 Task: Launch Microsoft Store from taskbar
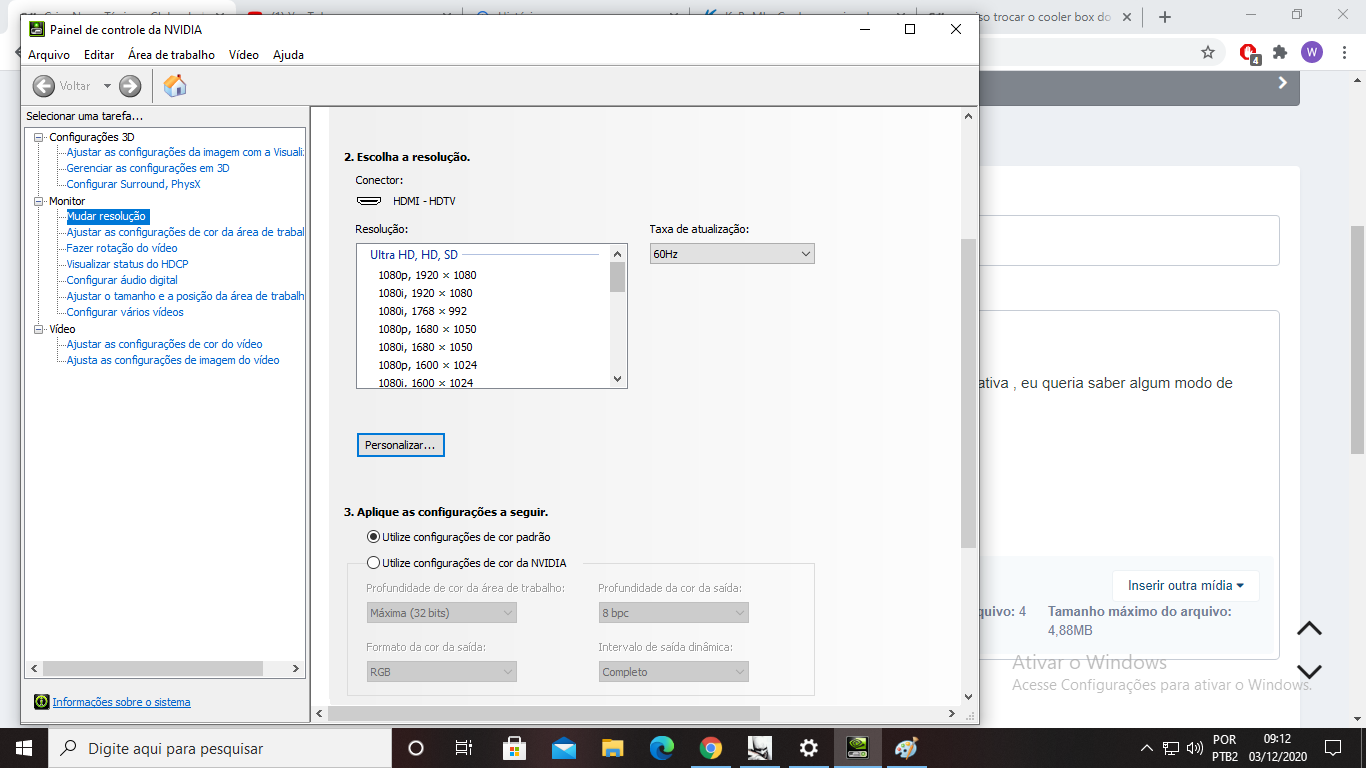514,748
